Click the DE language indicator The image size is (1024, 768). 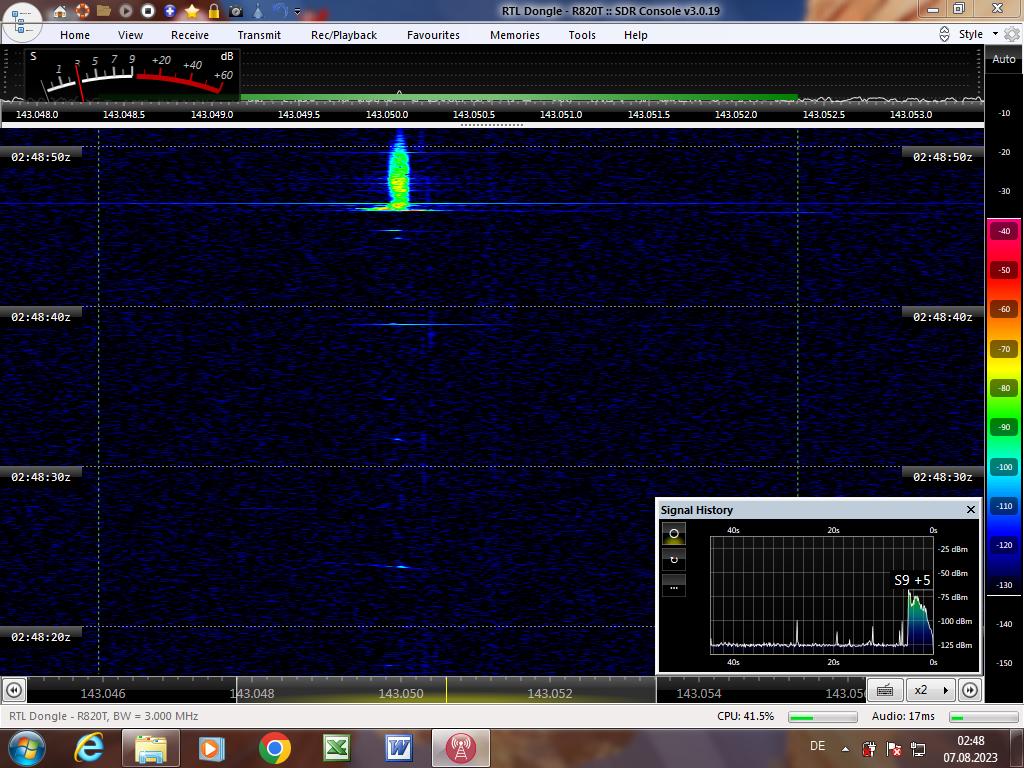tap(817, 746)
